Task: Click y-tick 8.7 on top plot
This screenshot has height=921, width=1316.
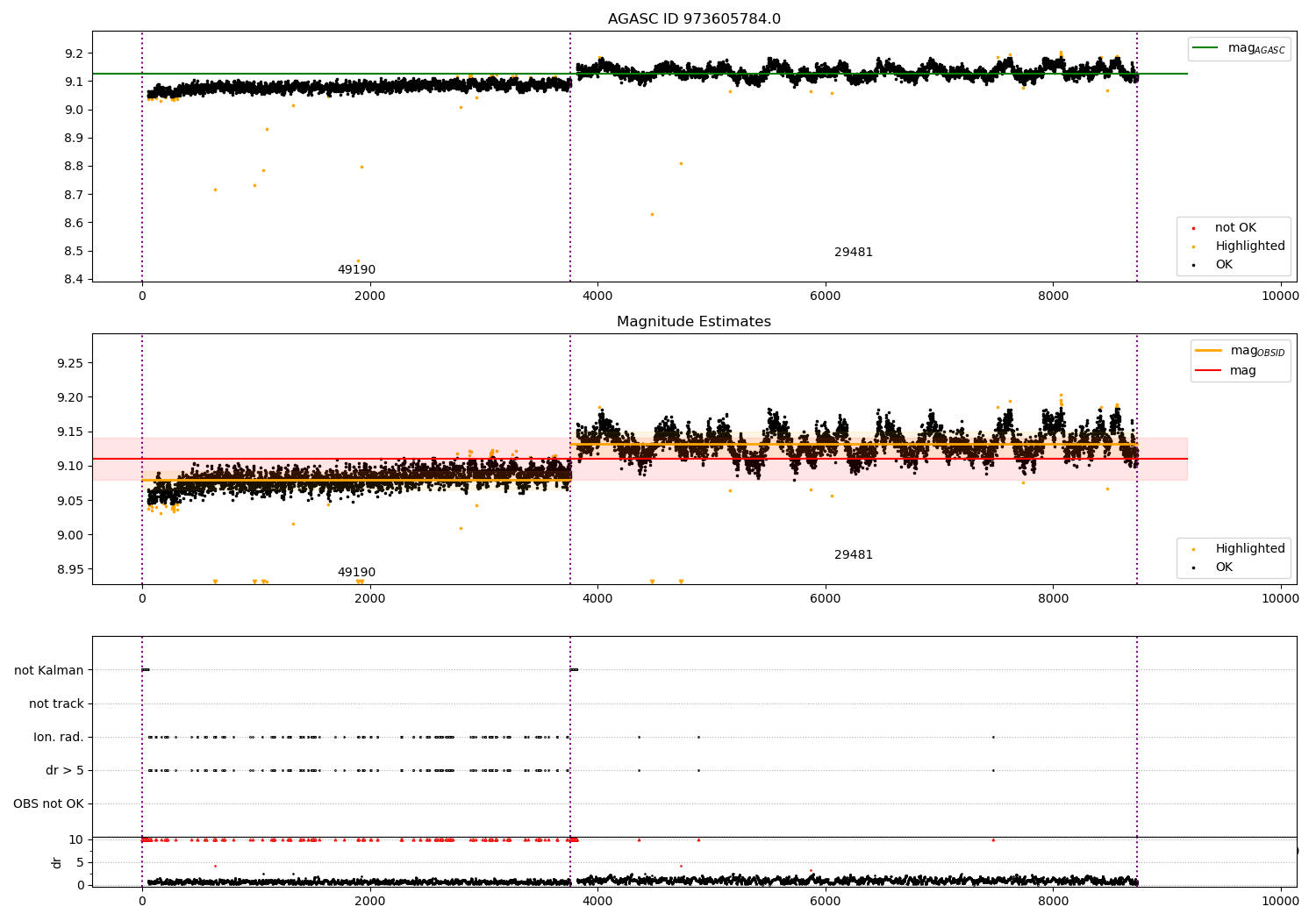Action: point(75,195)
